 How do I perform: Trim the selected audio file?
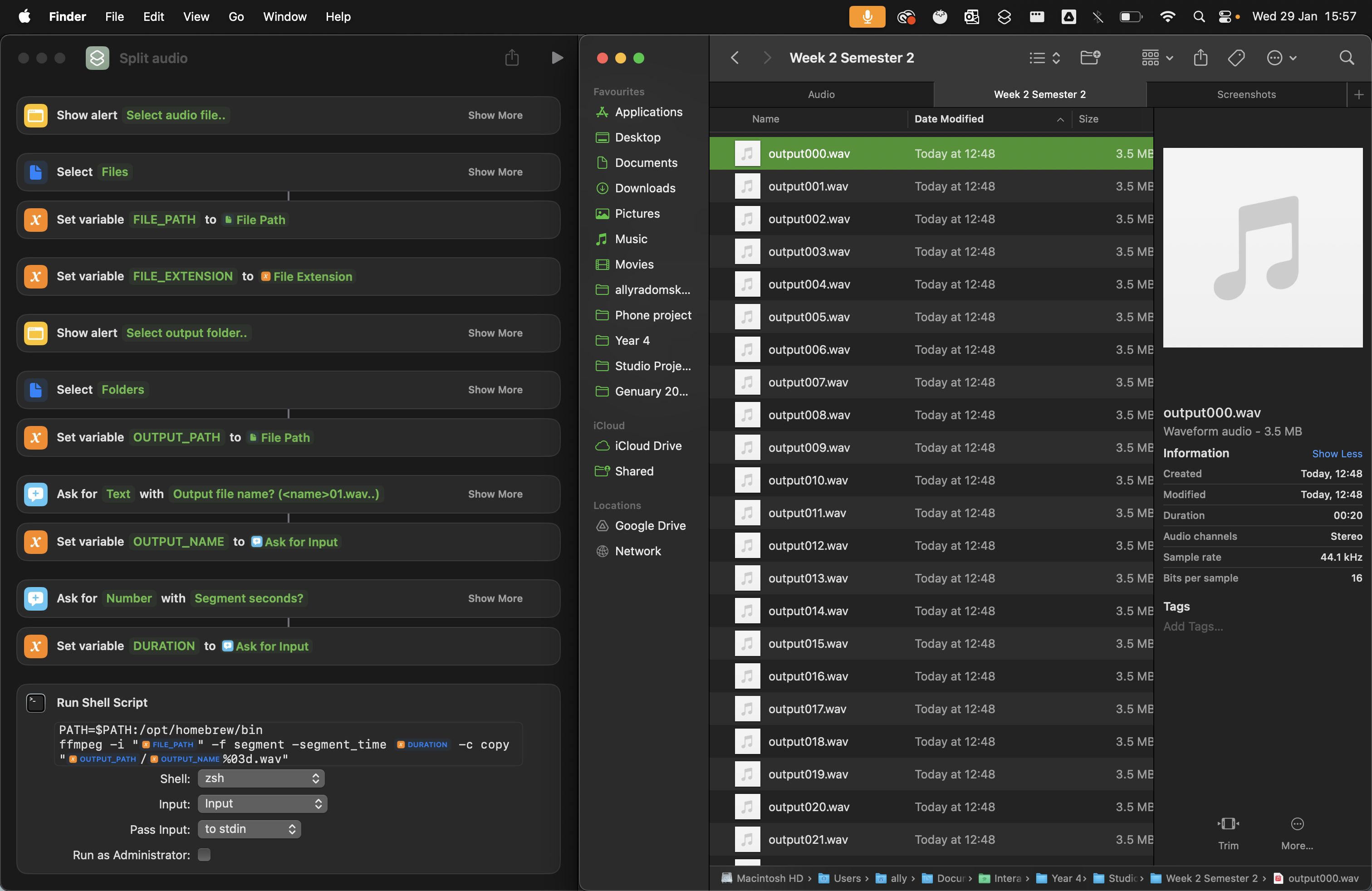point(1228,833)
